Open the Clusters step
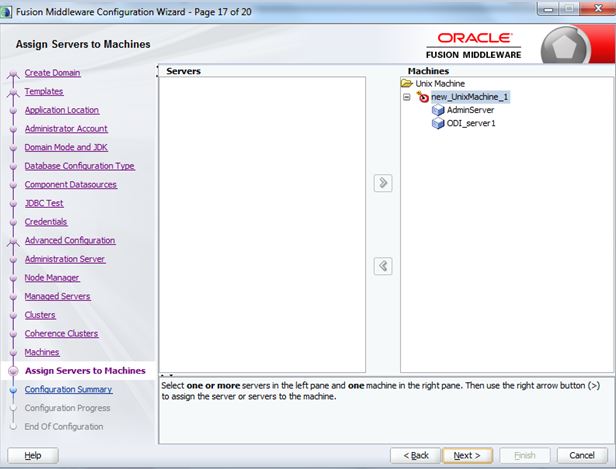 point(40,315)
